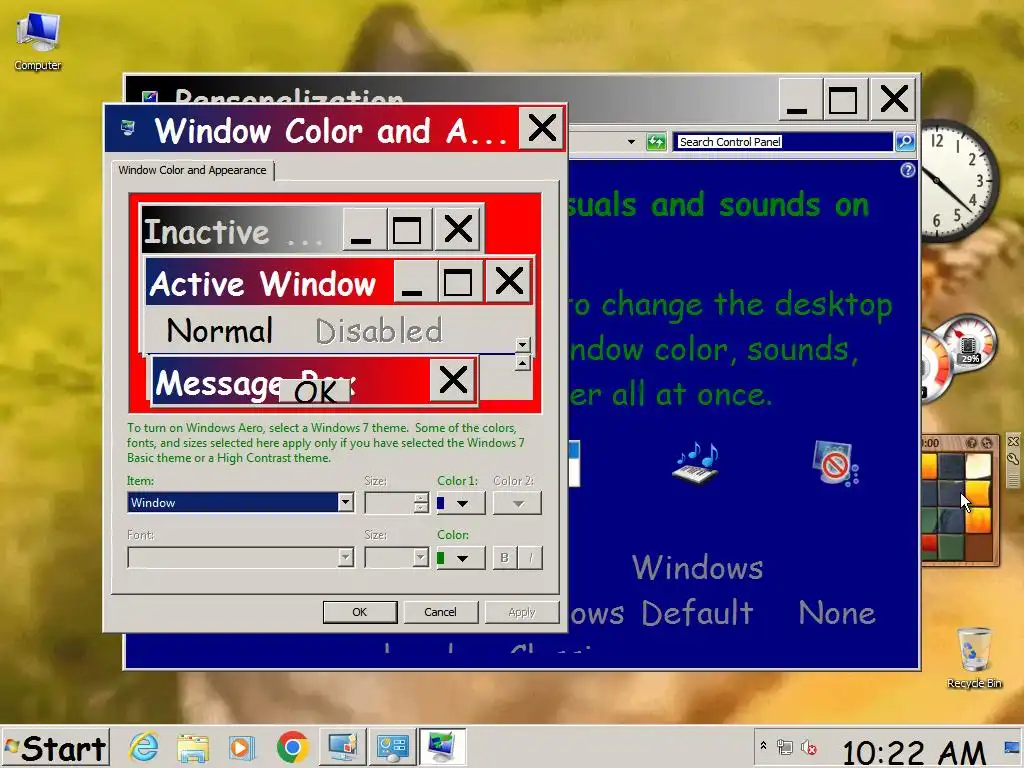1024x768 pixels.
Task: Click the Personalization window title icon
Action: [x=150, y=97]
